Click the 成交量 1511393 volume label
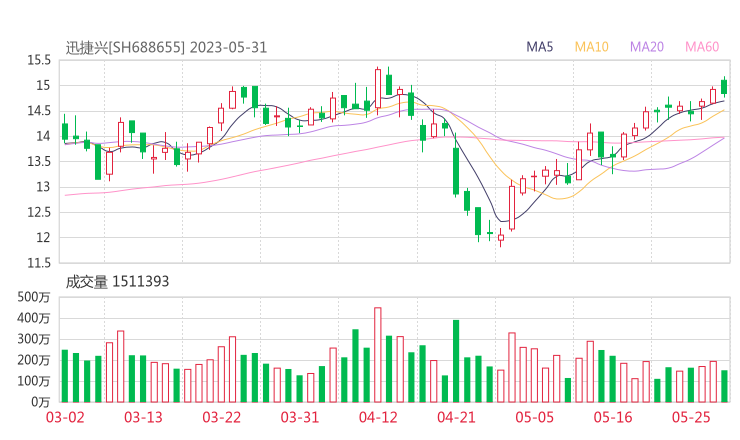The height and width of the screenshot is (440, 740). point(117,281)
